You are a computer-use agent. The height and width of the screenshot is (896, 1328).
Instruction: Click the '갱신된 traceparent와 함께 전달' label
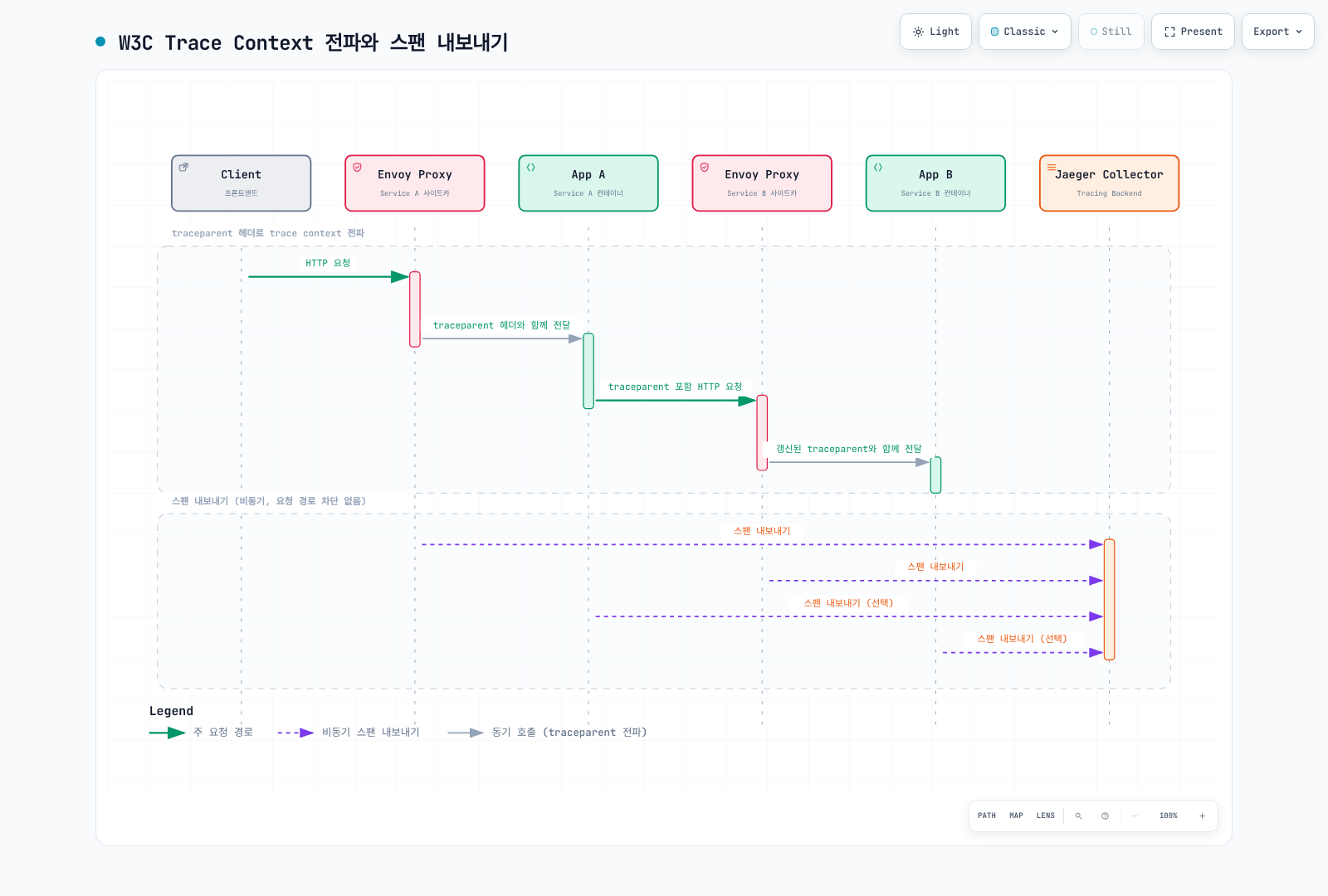point(848,449)
